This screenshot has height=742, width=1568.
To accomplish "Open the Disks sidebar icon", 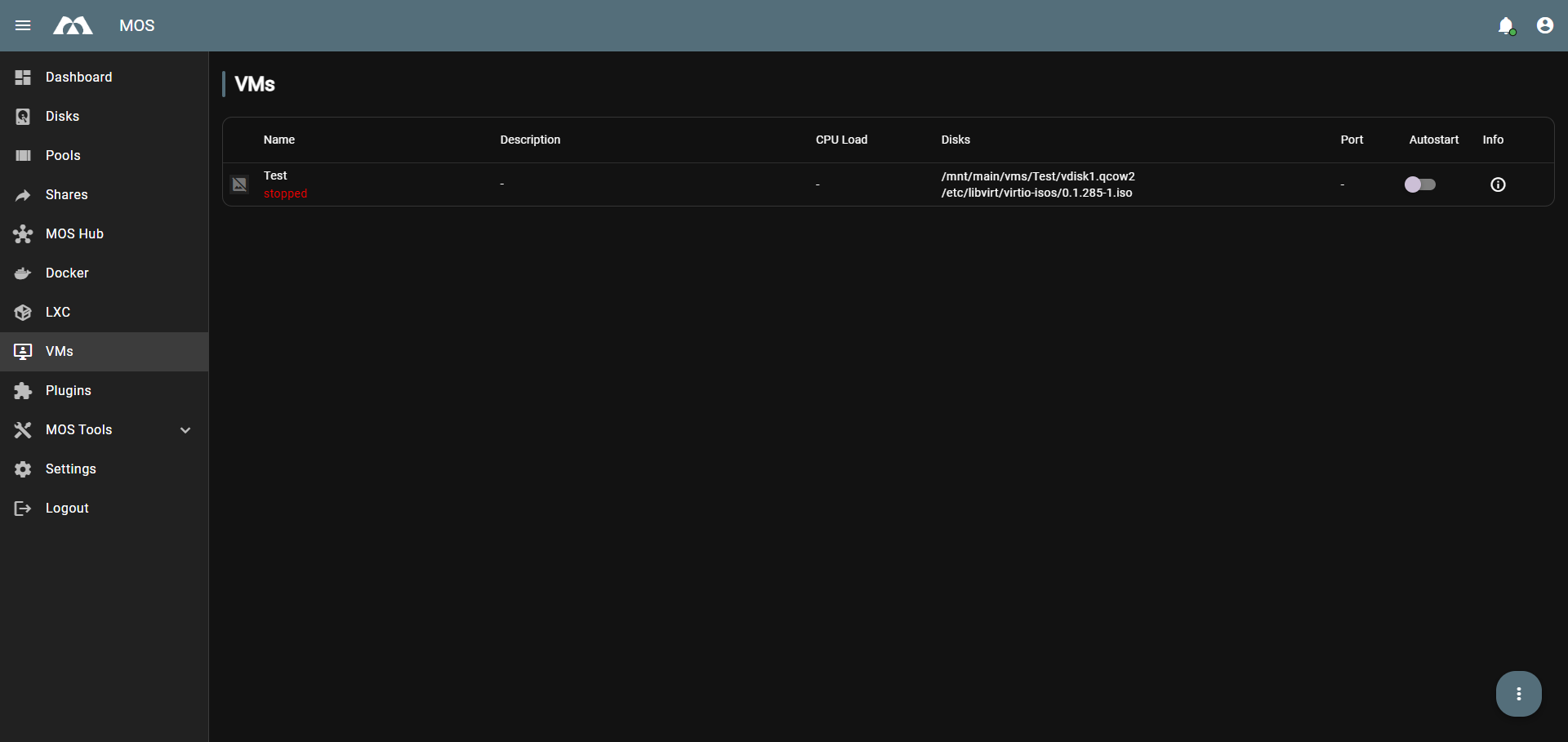I will (x=22, y=116).
